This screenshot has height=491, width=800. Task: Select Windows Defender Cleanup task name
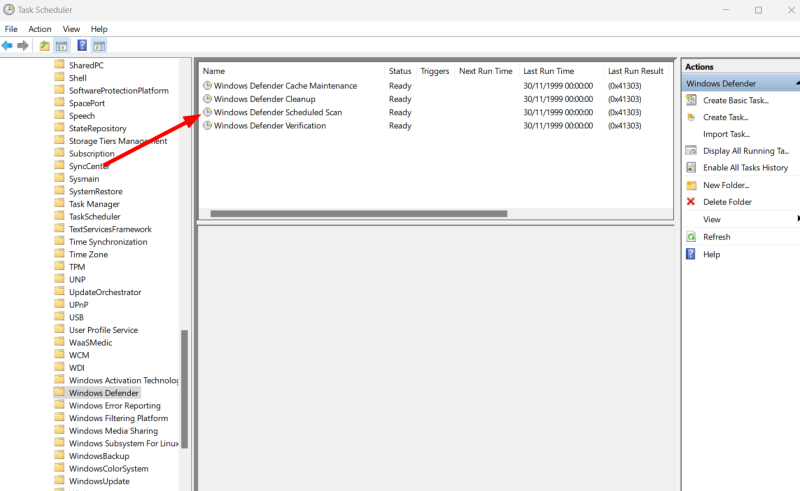point(264,99)
